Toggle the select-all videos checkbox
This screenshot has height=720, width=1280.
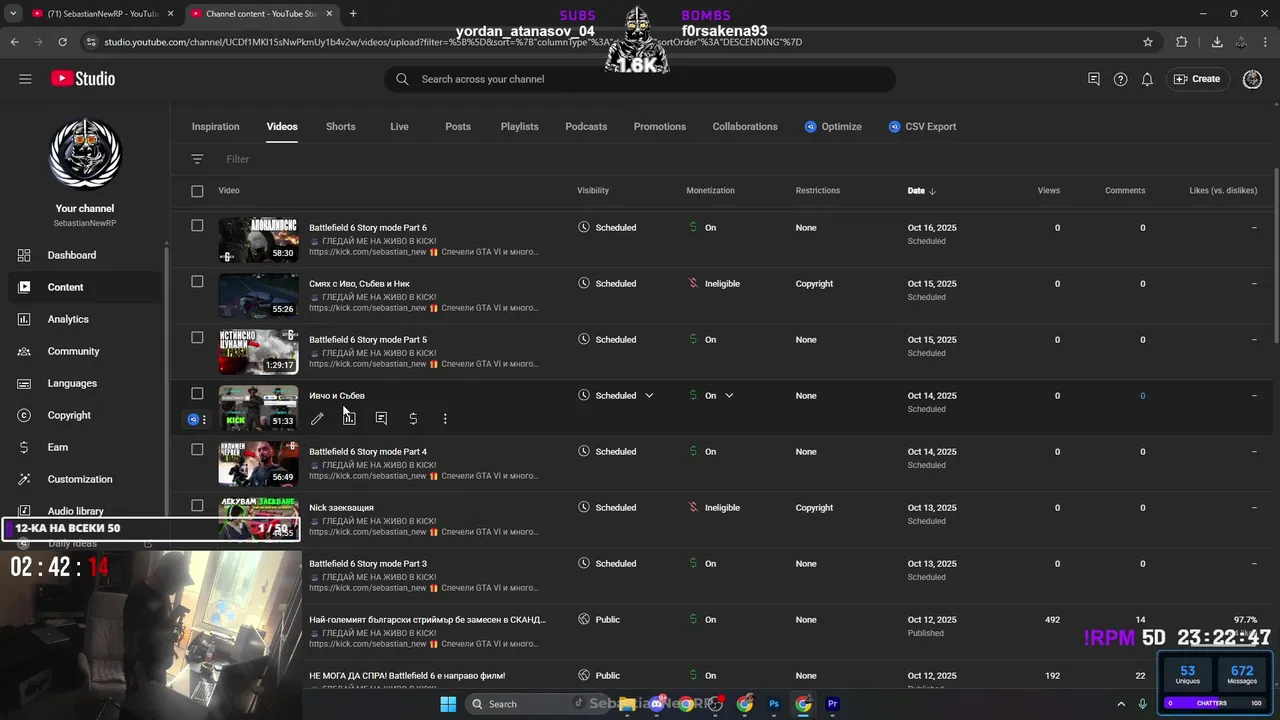coord(197,191)
